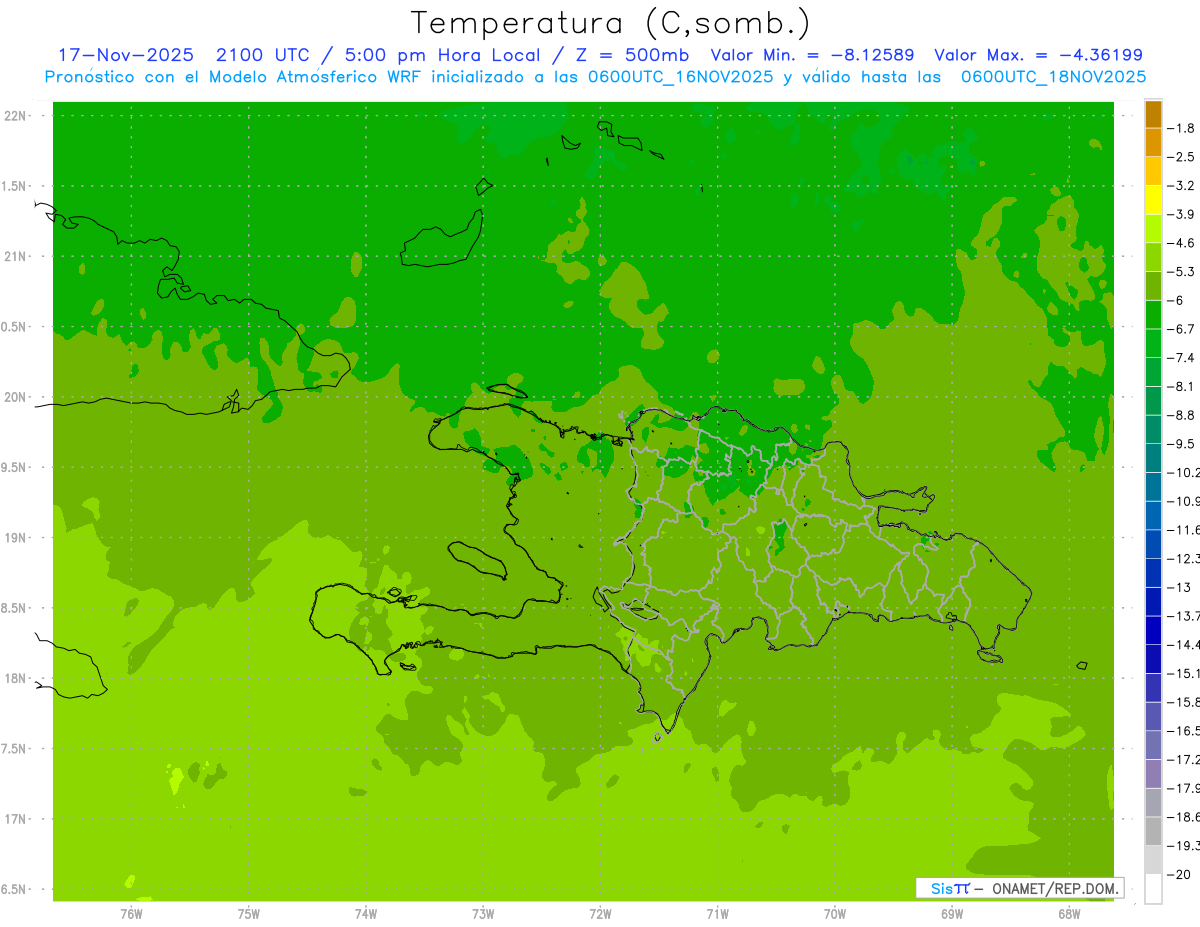Pick the light gray swatch between -19.3 and -20
Screen dimensions: 1200x927
click(1153, 860)
